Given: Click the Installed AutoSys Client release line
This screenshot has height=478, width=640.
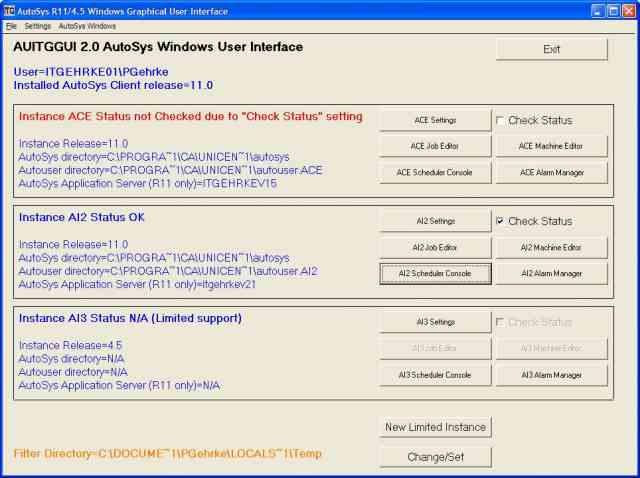Looking at the screenshot, I should coord(113,85).
